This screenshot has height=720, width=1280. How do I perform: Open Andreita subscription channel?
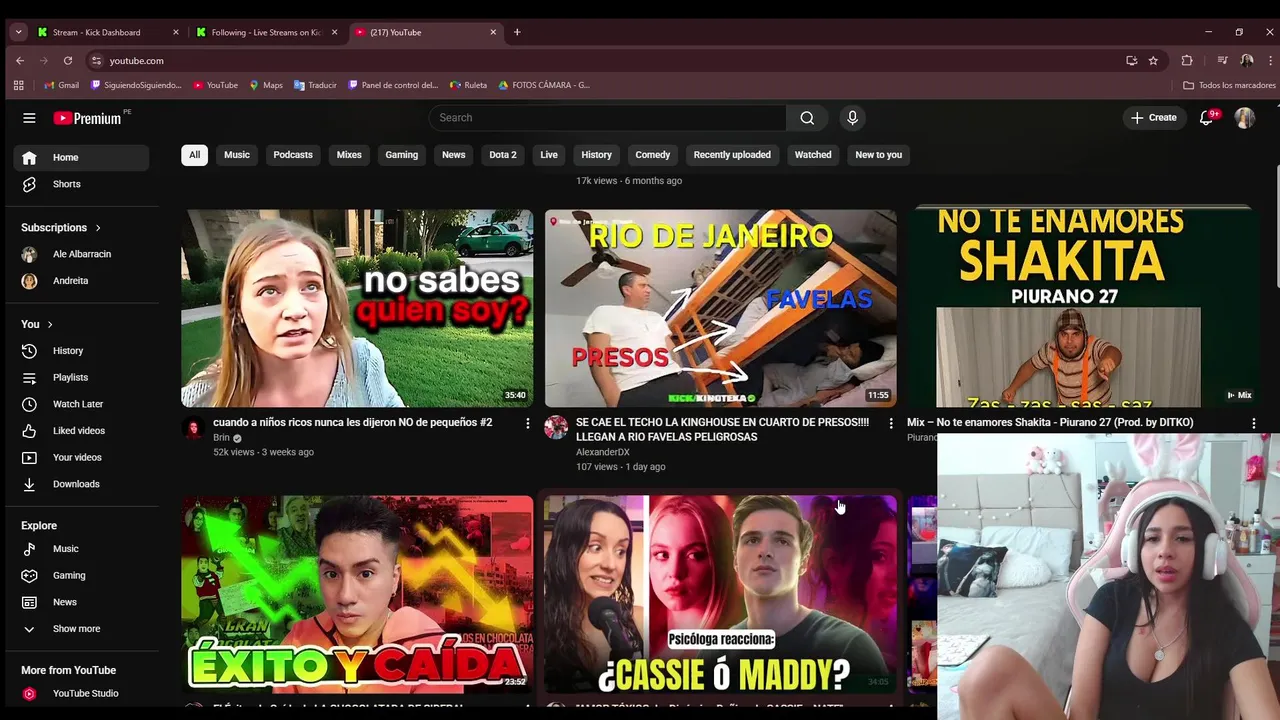click(81, 281)
